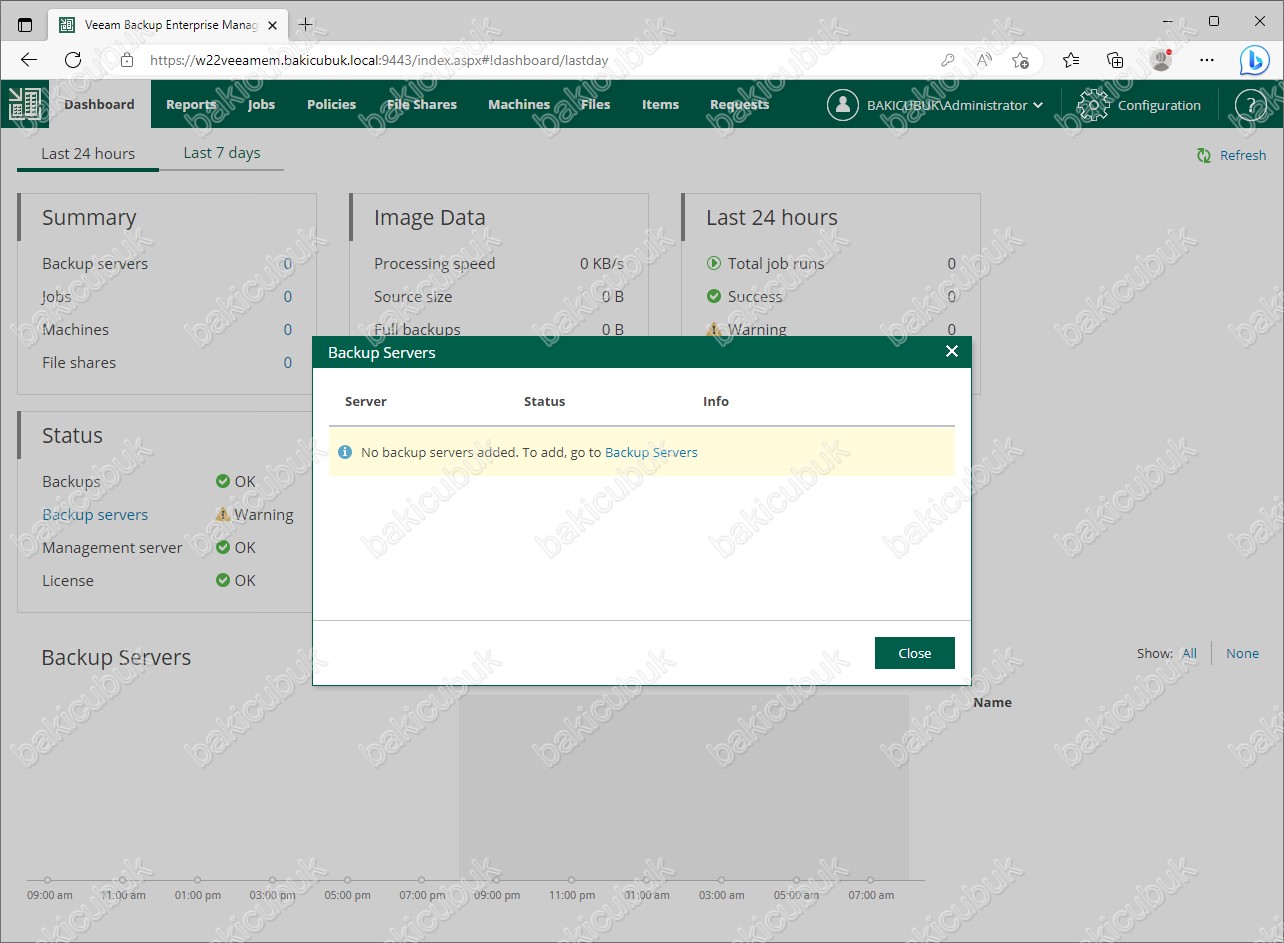Open the Backup Servers link in message
Screen dimensions: 1284x943
pyautogui.click(x=651, y=452)
